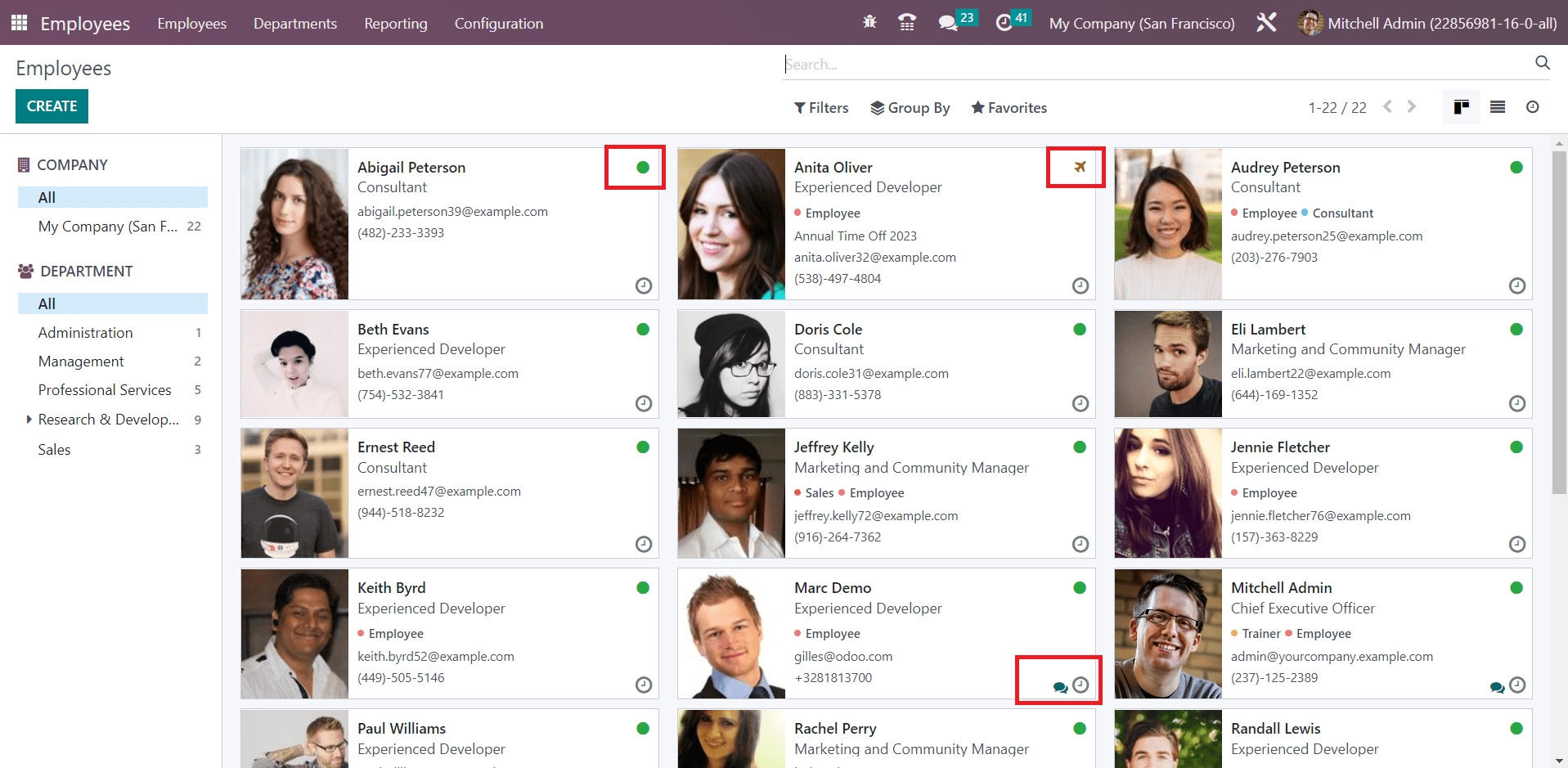Click the bug debug icon in navbar
The width and height of the screenshot is (1568, 768).
click(x=869, y=22)
